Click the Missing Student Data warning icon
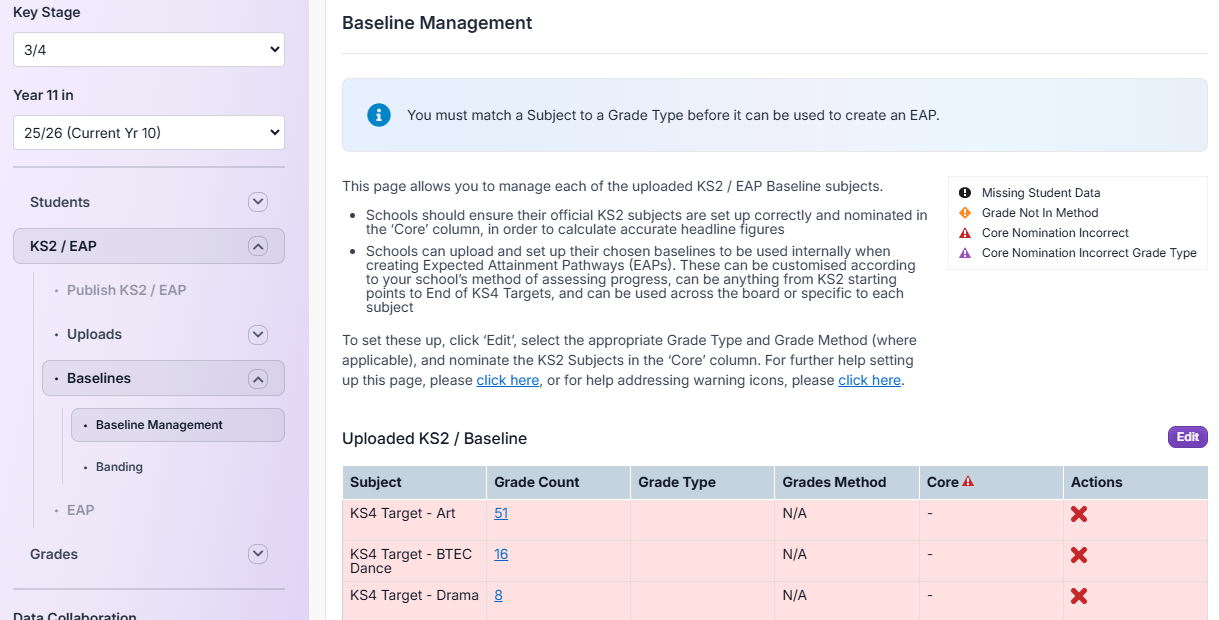 coord(963,192)
